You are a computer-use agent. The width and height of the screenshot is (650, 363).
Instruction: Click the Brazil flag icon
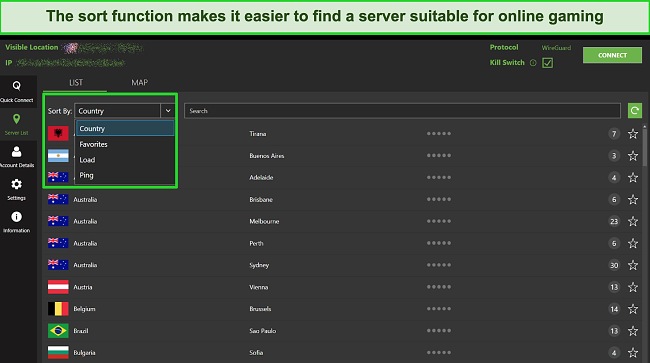tap(58, 331)
